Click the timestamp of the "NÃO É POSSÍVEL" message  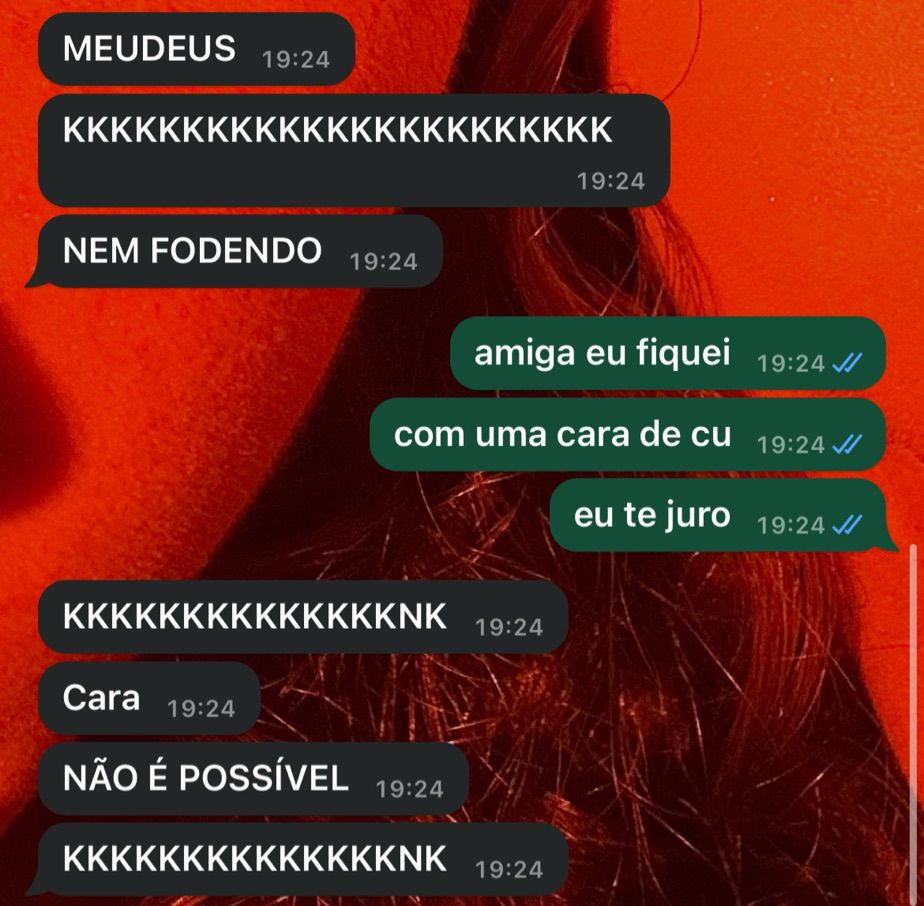pyautogui.click(x=410, y=789)
